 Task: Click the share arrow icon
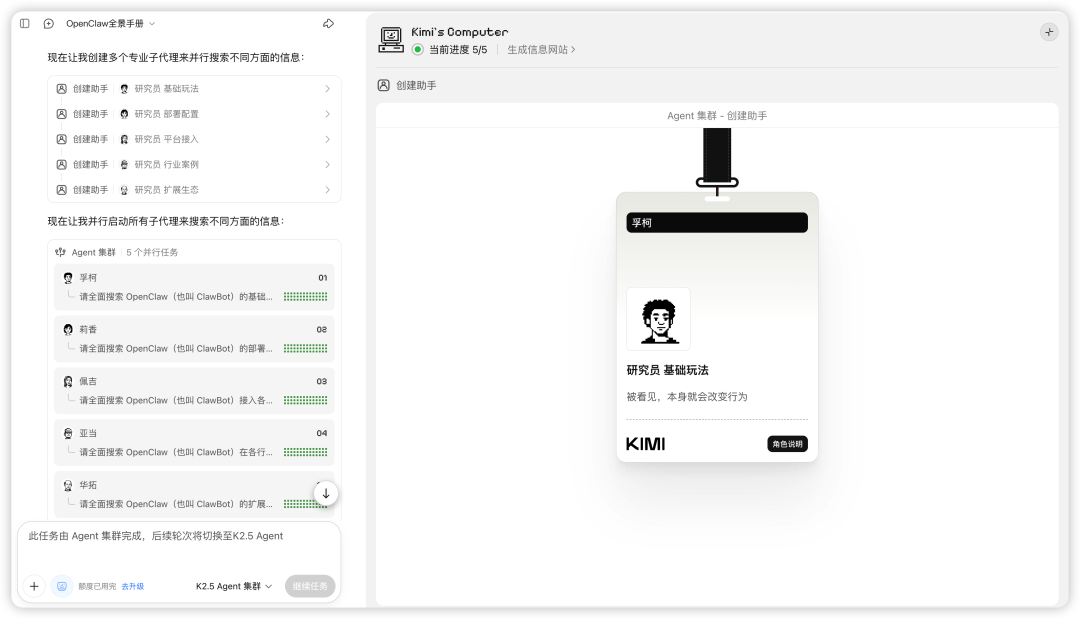click(x=329, y=23)
